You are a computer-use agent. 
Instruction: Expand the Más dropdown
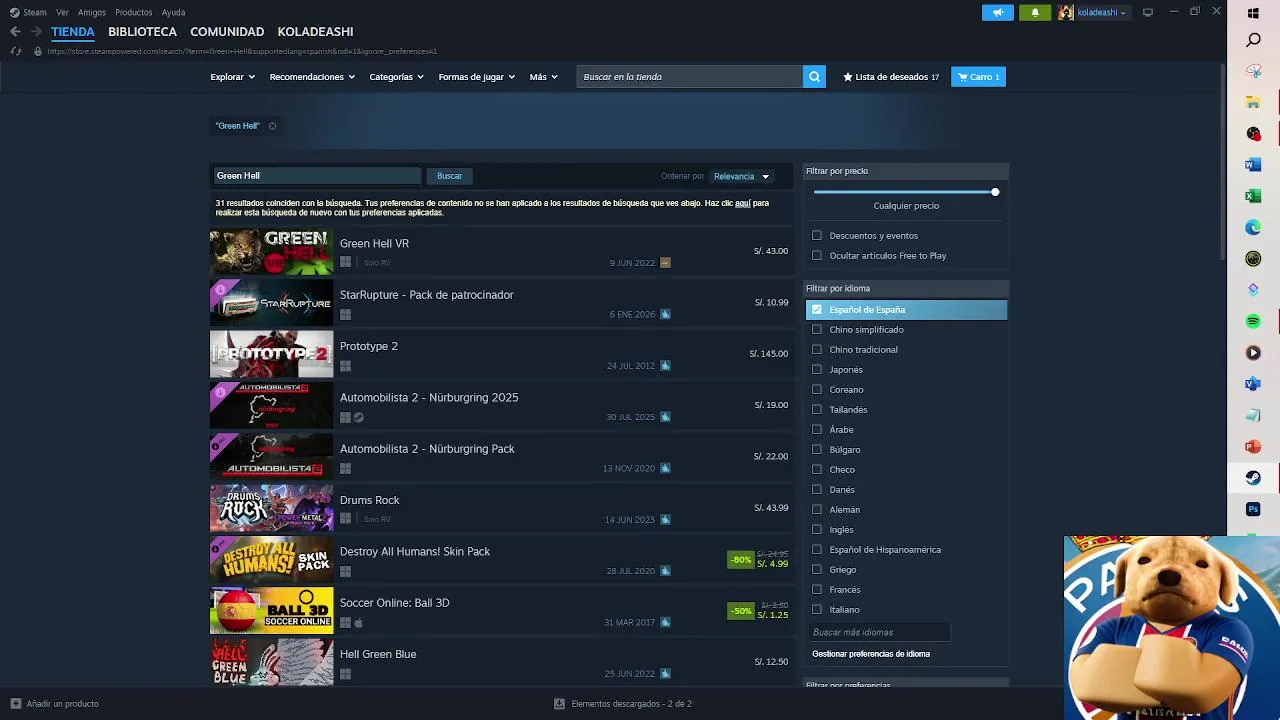(x=543, y=77)
